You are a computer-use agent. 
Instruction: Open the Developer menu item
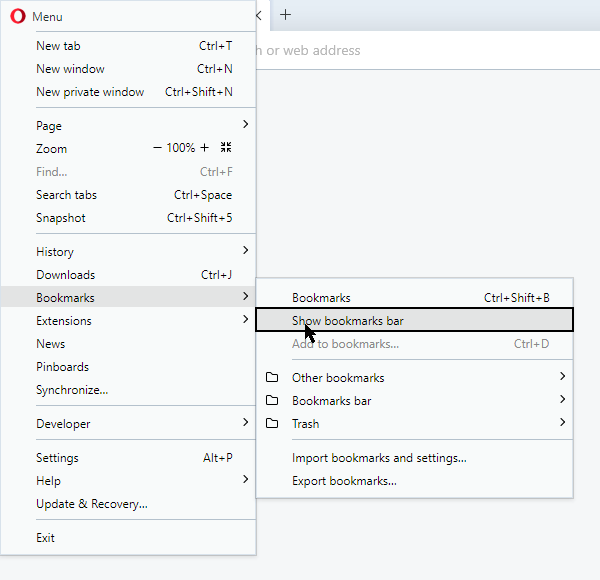pyautogui.click(x=128, y=424)
